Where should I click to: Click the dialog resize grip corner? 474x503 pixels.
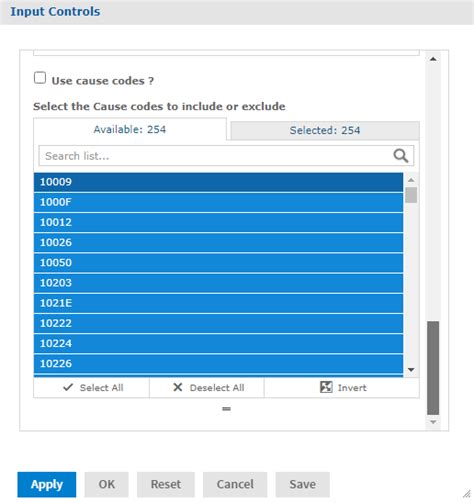(467, 494)
